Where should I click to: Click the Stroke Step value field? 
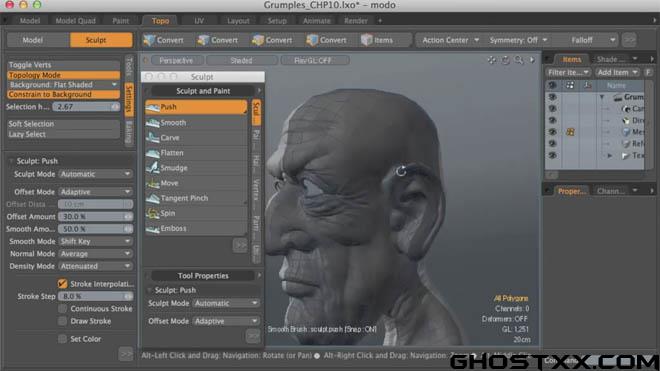pos(95,296)
